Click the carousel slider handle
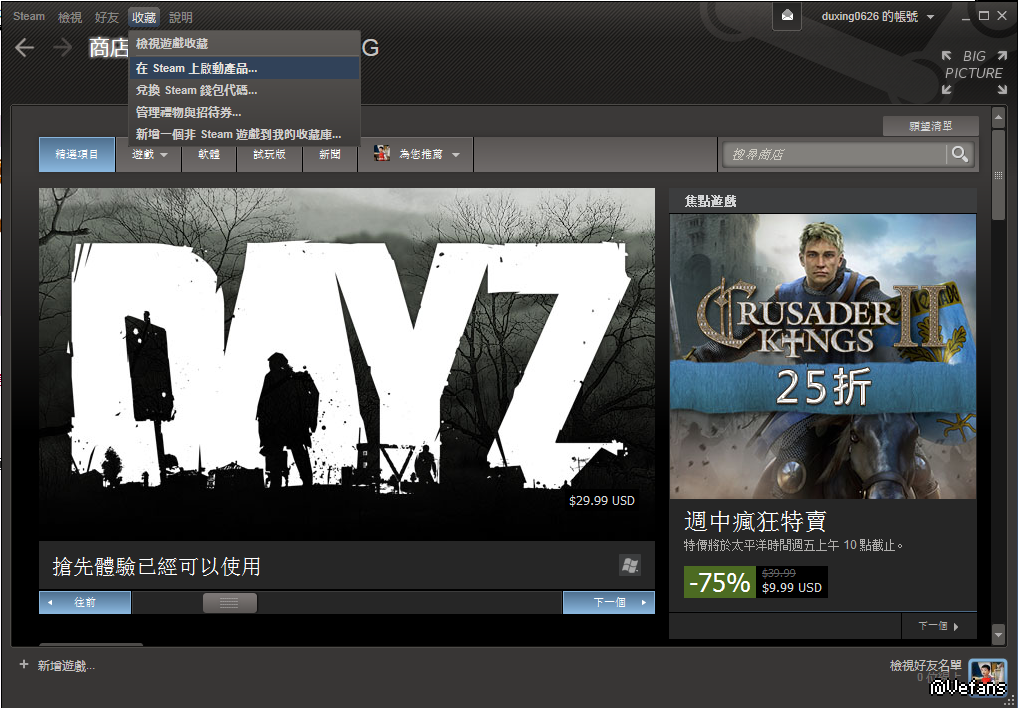1018x708 pixels. pos(230,602)
